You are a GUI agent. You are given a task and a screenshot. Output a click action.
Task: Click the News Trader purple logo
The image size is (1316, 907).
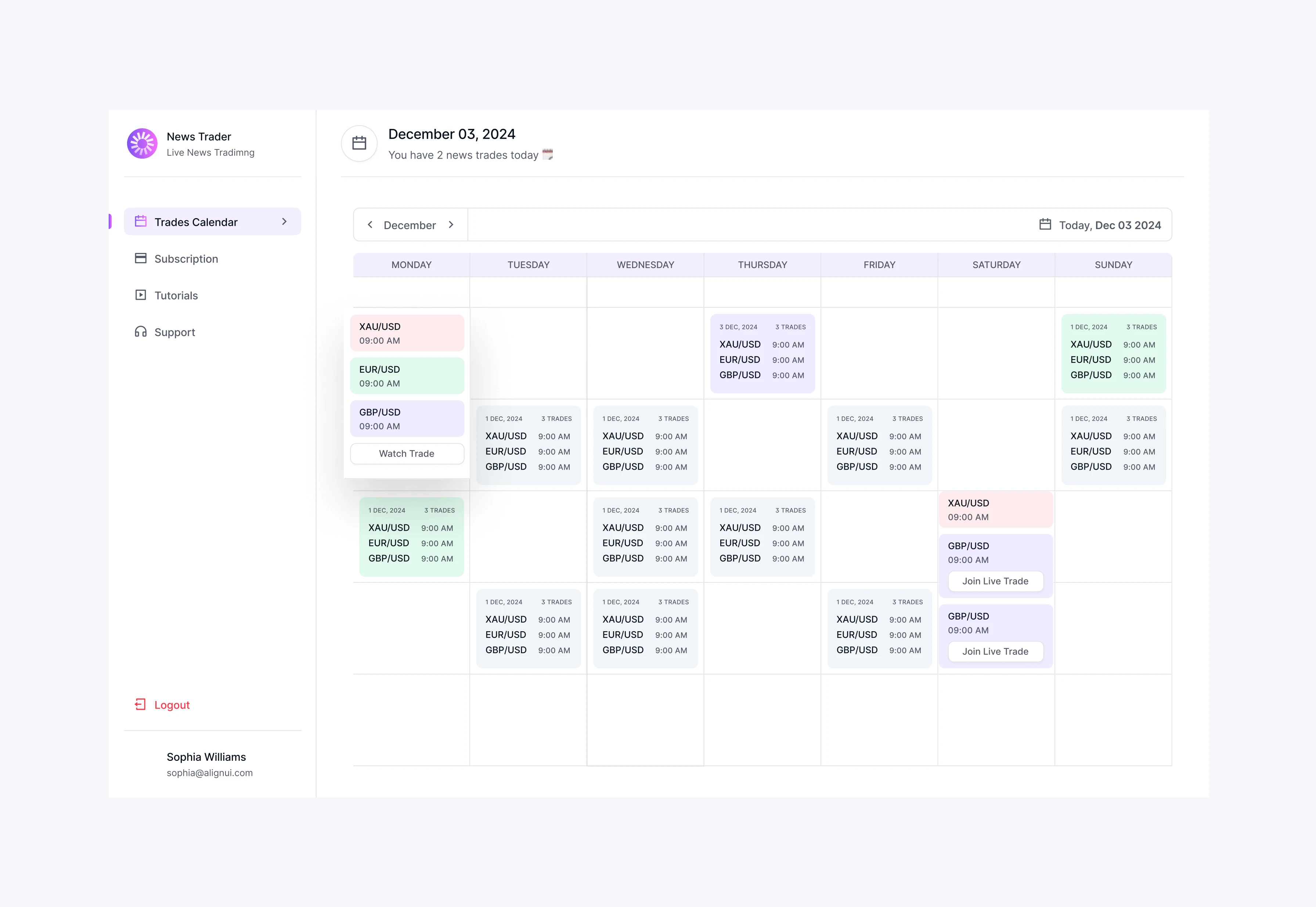pyautogui.click(x=142, y=143)
